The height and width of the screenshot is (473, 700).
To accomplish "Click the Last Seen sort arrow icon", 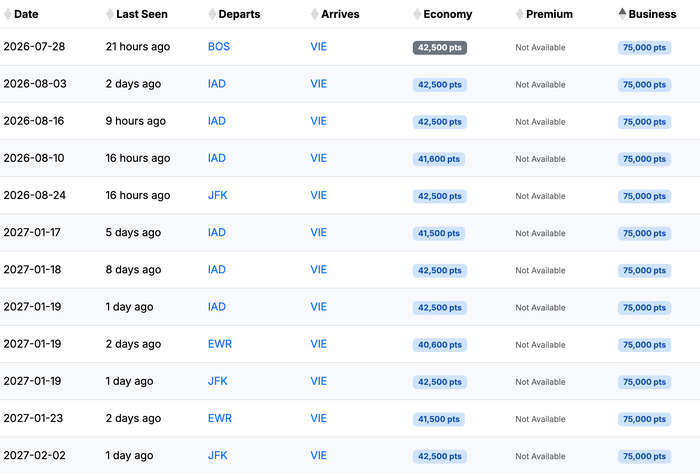I will (110, 14).
